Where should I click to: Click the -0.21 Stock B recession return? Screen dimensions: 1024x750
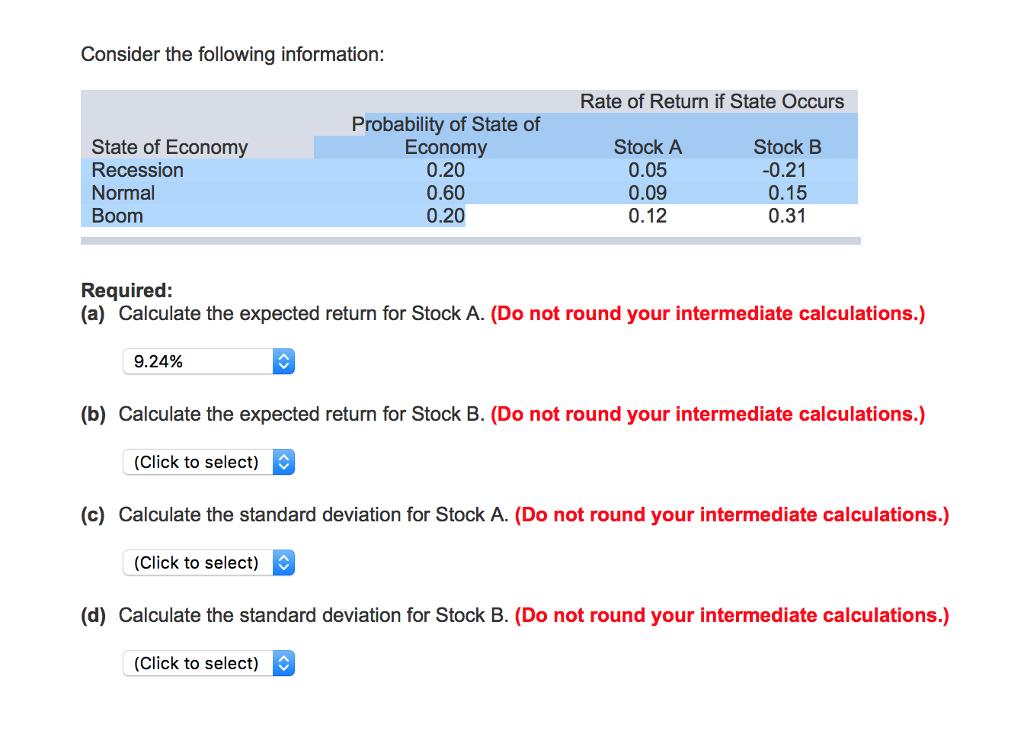[x=787, y=170]
